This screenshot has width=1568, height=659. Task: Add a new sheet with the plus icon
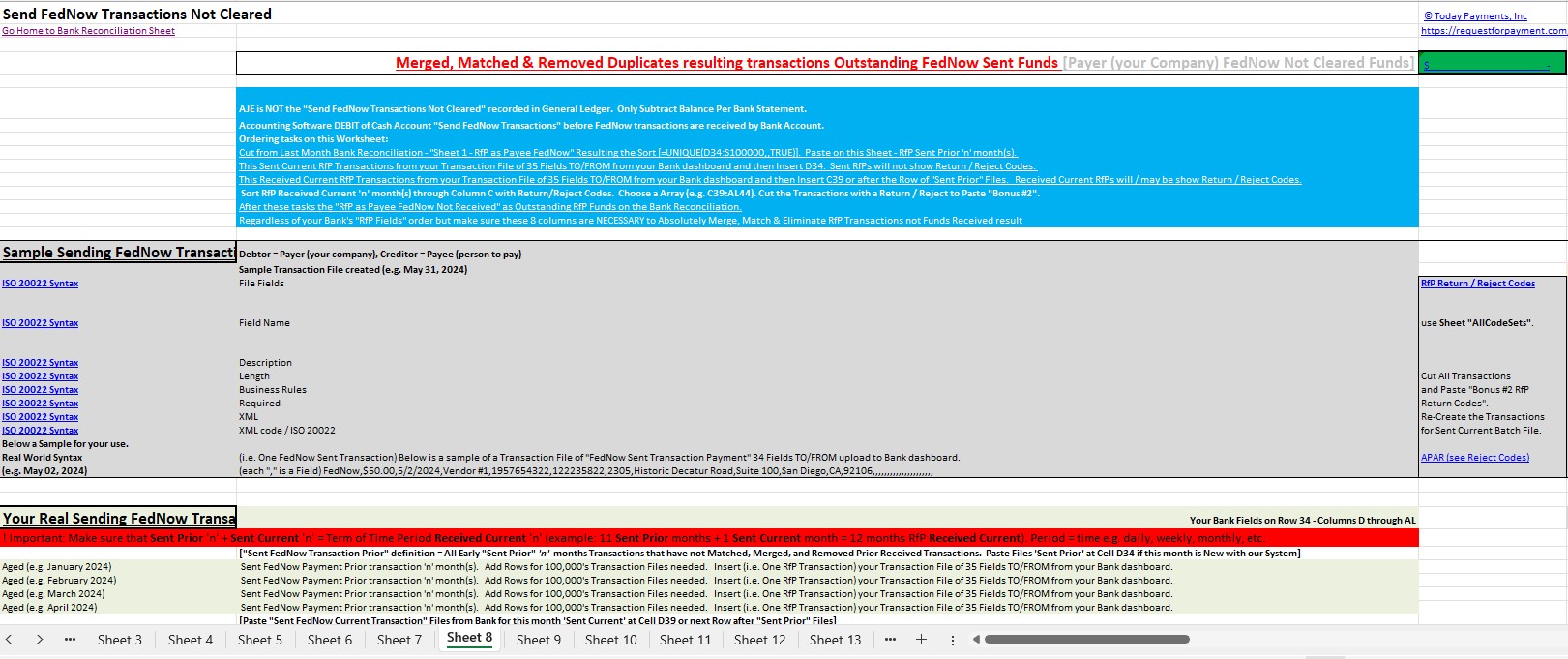pos(921,640)
